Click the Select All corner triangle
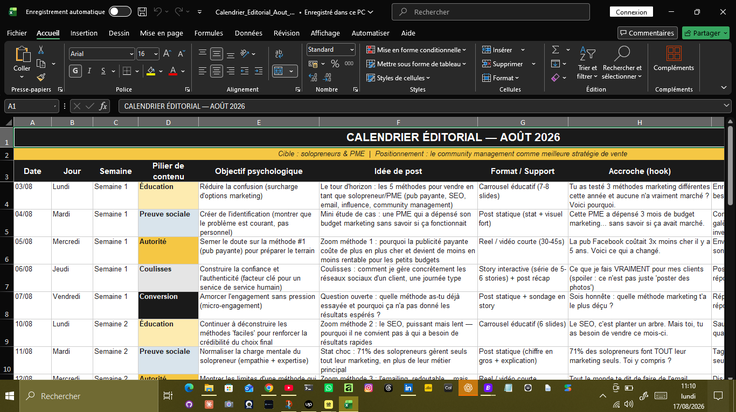The height and width of the screenshot is (412, 736). pos(8,122)
